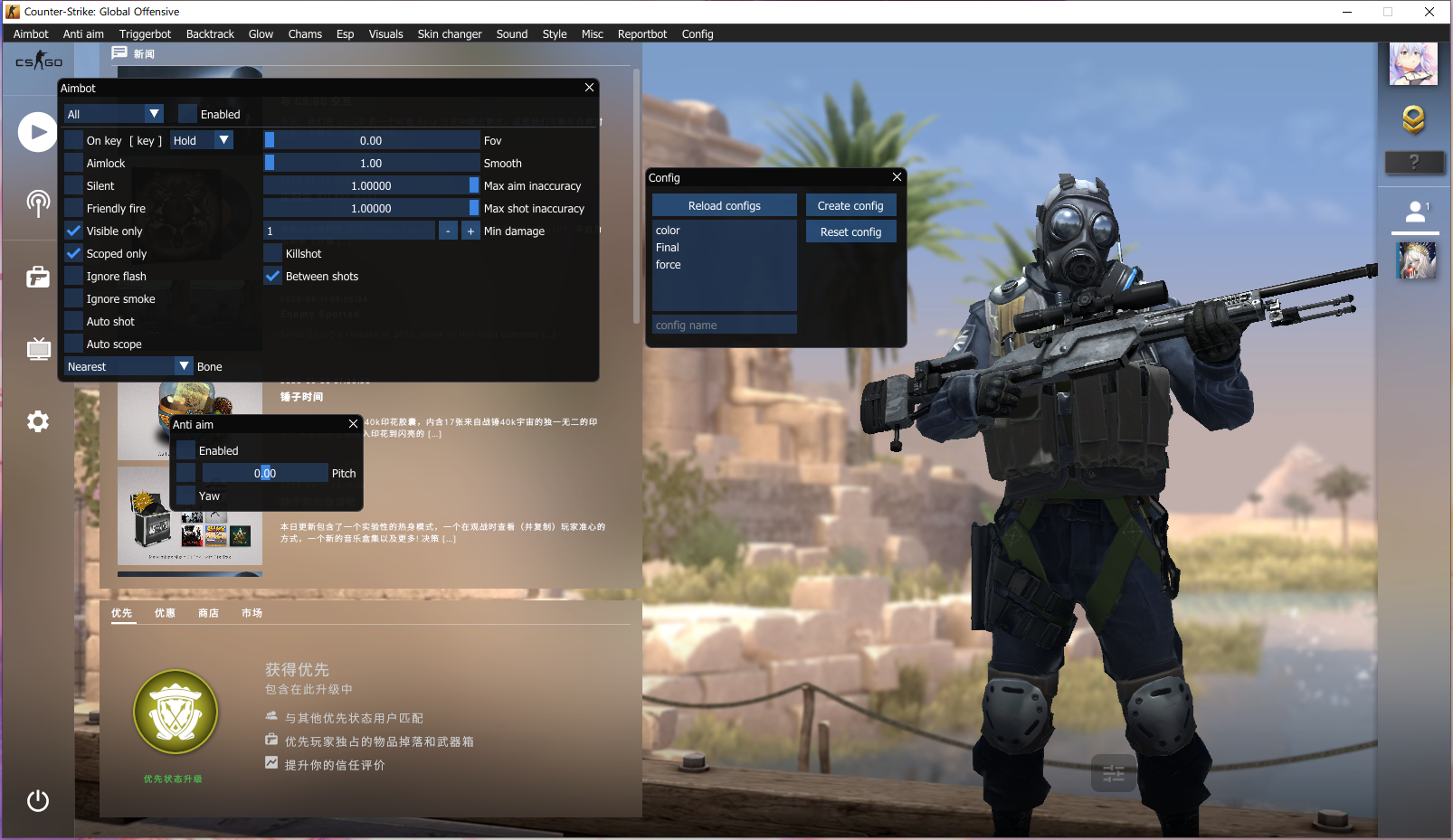Open the Nearest bone dropdown
Image resolution: width=1453 pixels, height=840 pixels.
(x=128, y=366)
